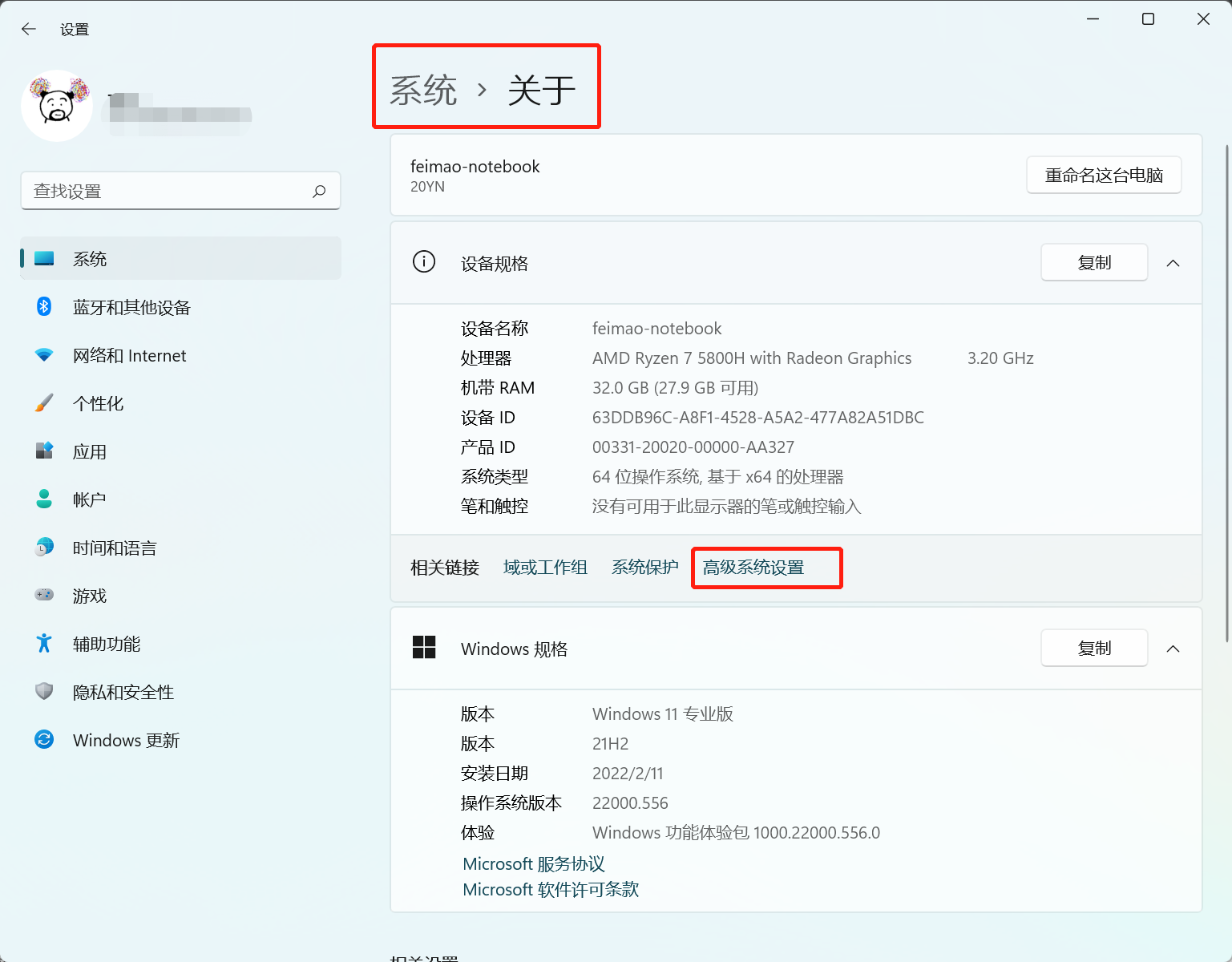Open Microsoft 软件许可条款 link
The height and width of the screenshot is (962, 1232).
point(551,889)
